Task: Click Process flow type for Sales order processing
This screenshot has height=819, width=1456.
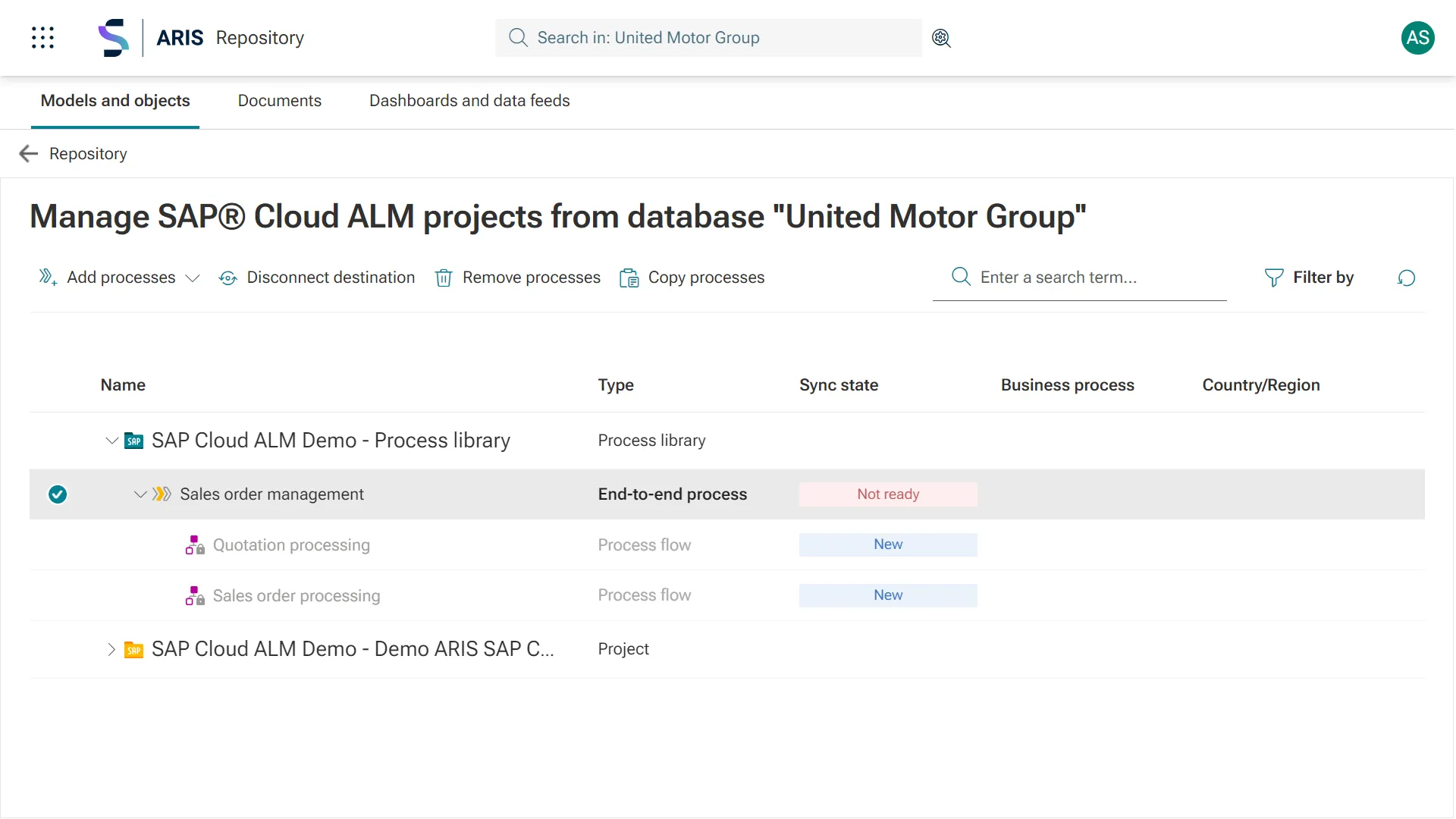Action: pos(645,595)
